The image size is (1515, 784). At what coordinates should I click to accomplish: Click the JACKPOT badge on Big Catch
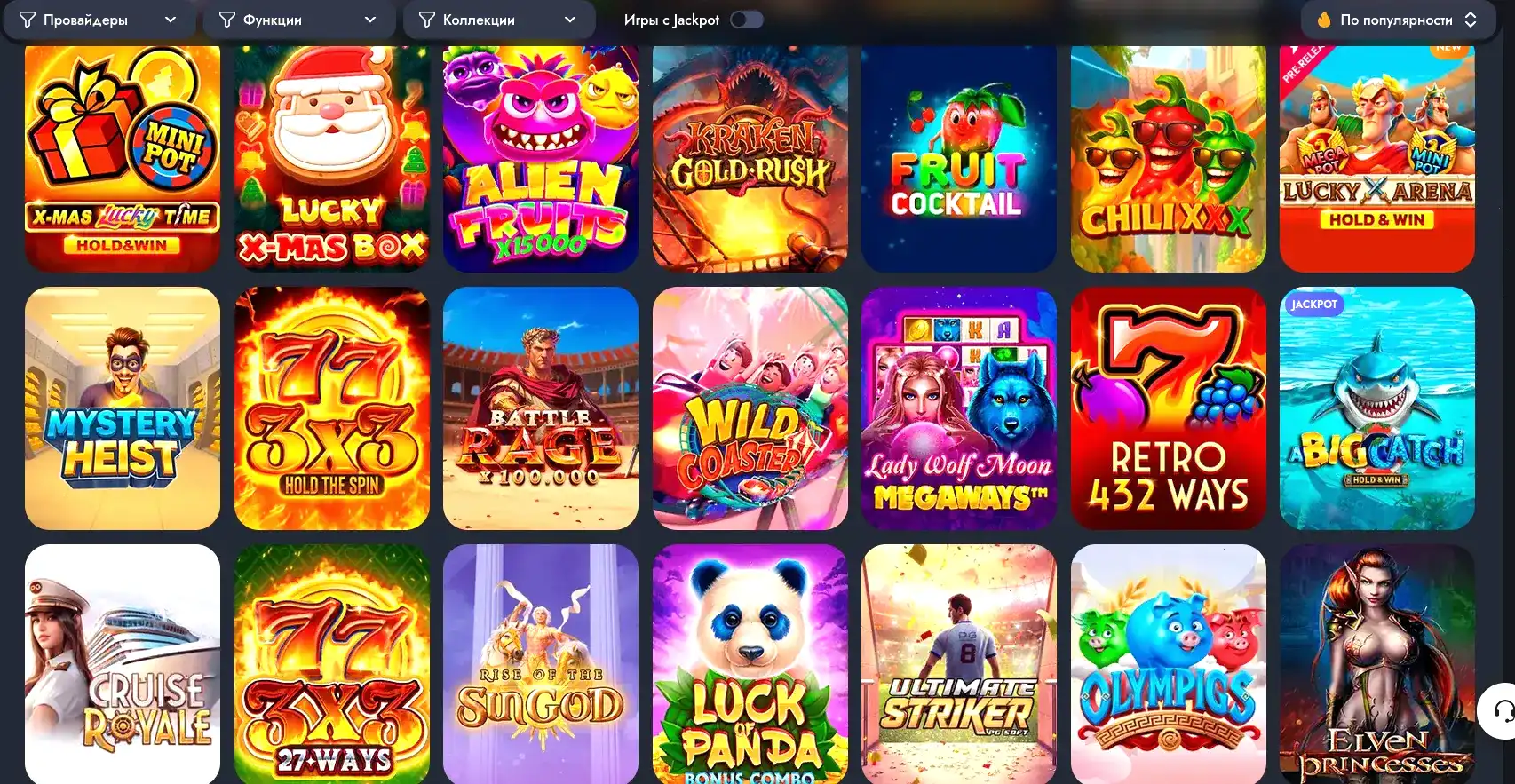1314,305
